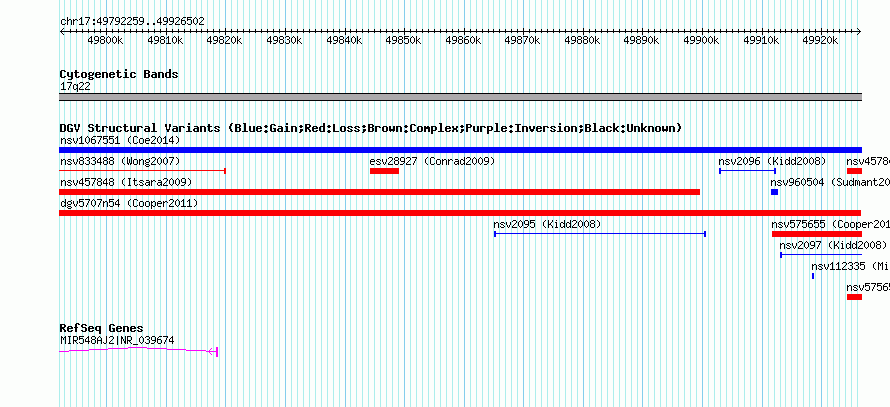Select the red nsv575655 loss bar

click(x=817, y=234)
